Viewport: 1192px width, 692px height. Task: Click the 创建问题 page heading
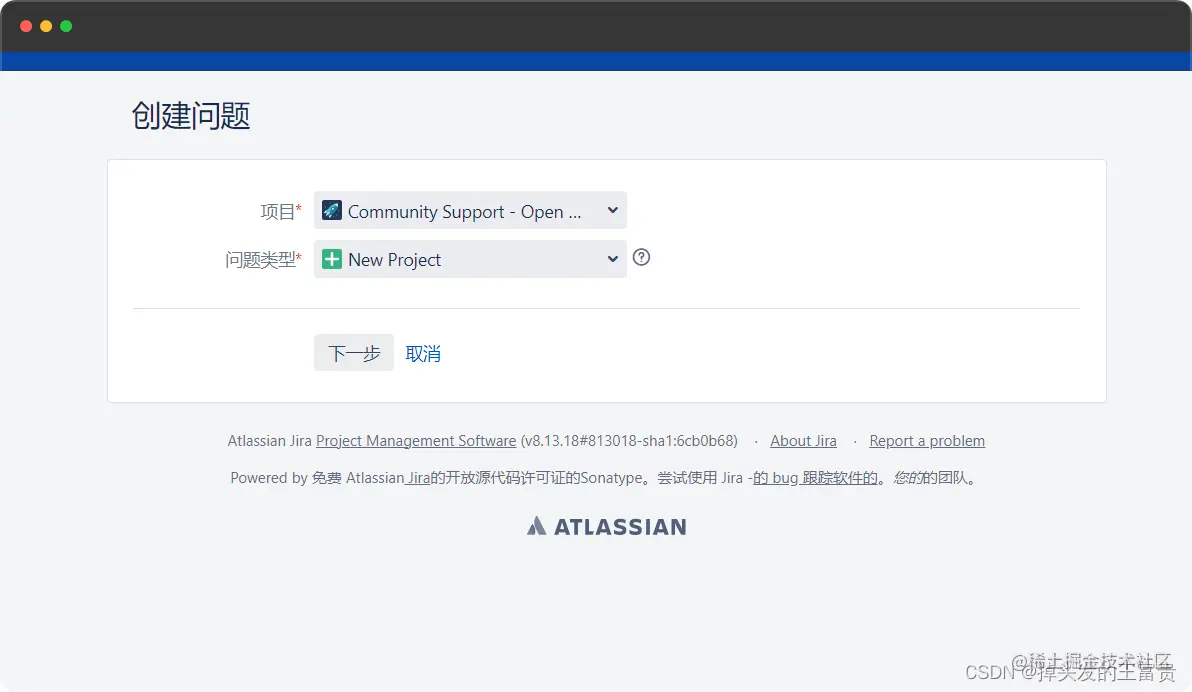pos(191,116)
